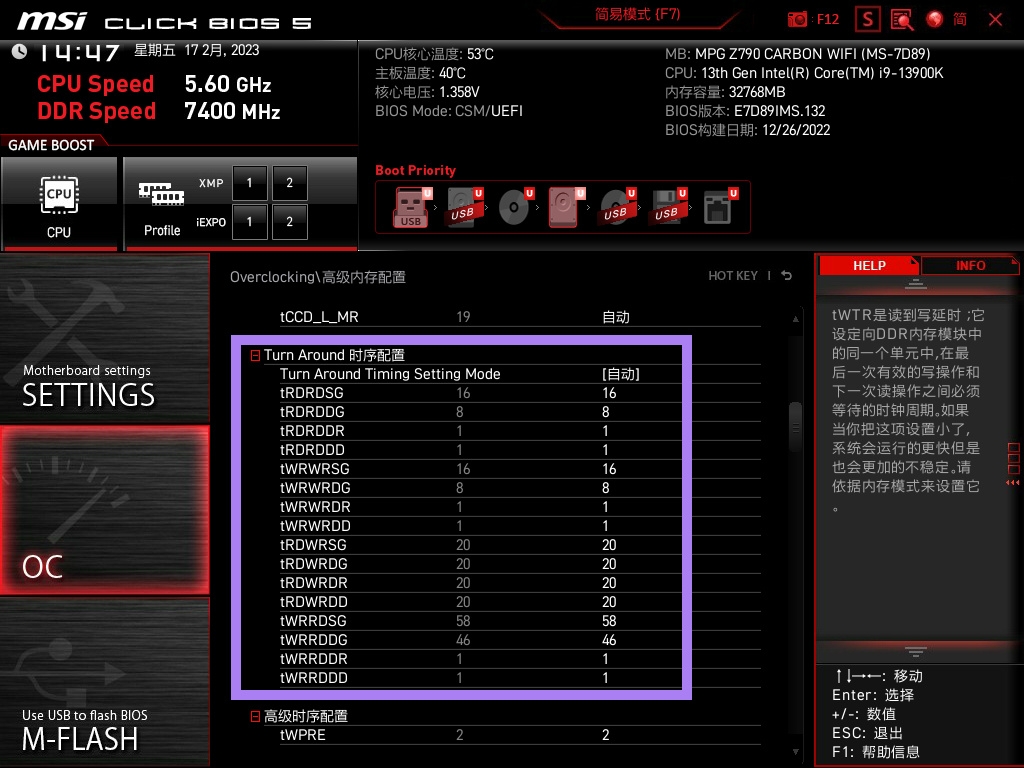1024x768 pixels.
Task: Close BIOS with the red X
Action: (x=995, y=20)
